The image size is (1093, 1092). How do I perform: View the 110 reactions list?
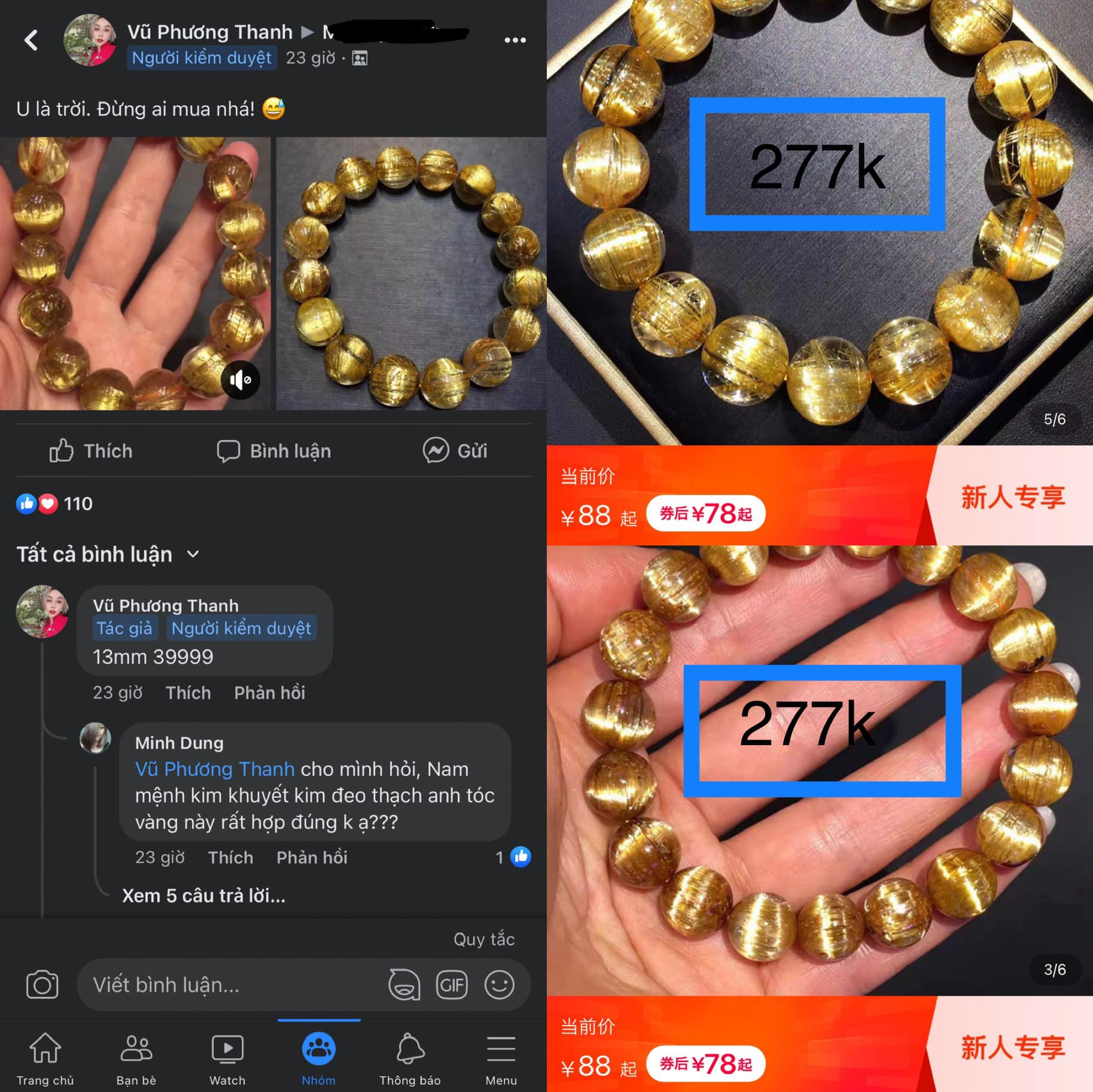coord(54,504)
